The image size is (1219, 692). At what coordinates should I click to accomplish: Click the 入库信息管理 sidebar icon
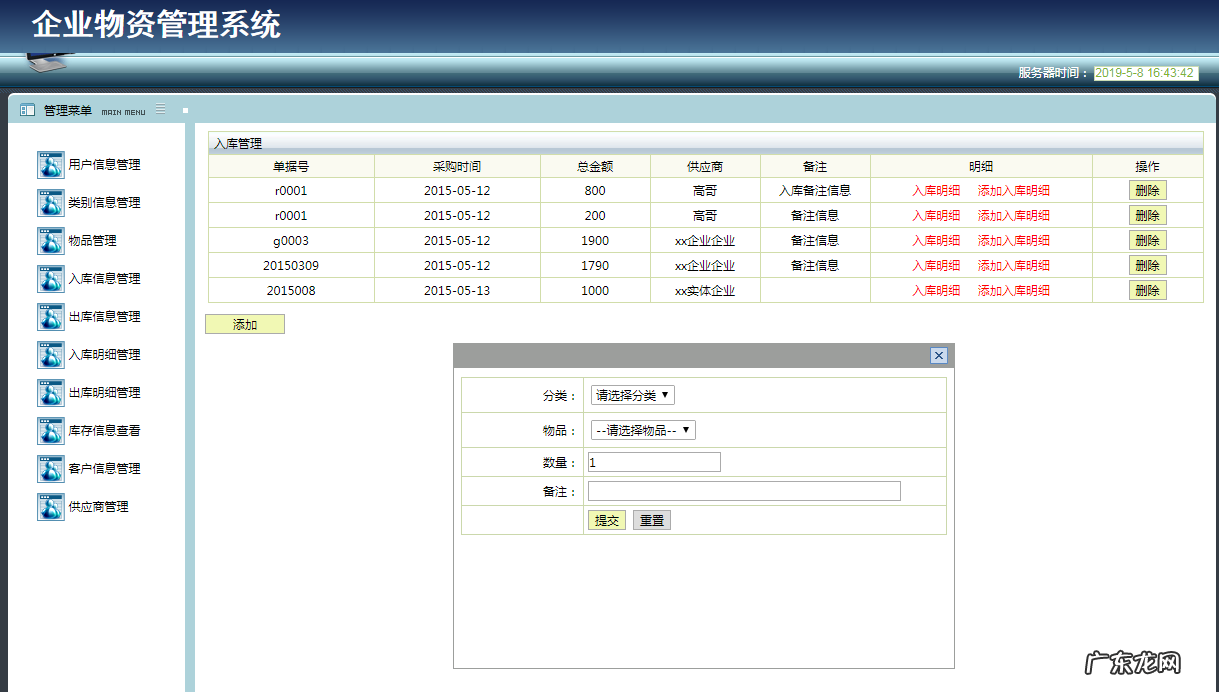[x=50, y=278]
